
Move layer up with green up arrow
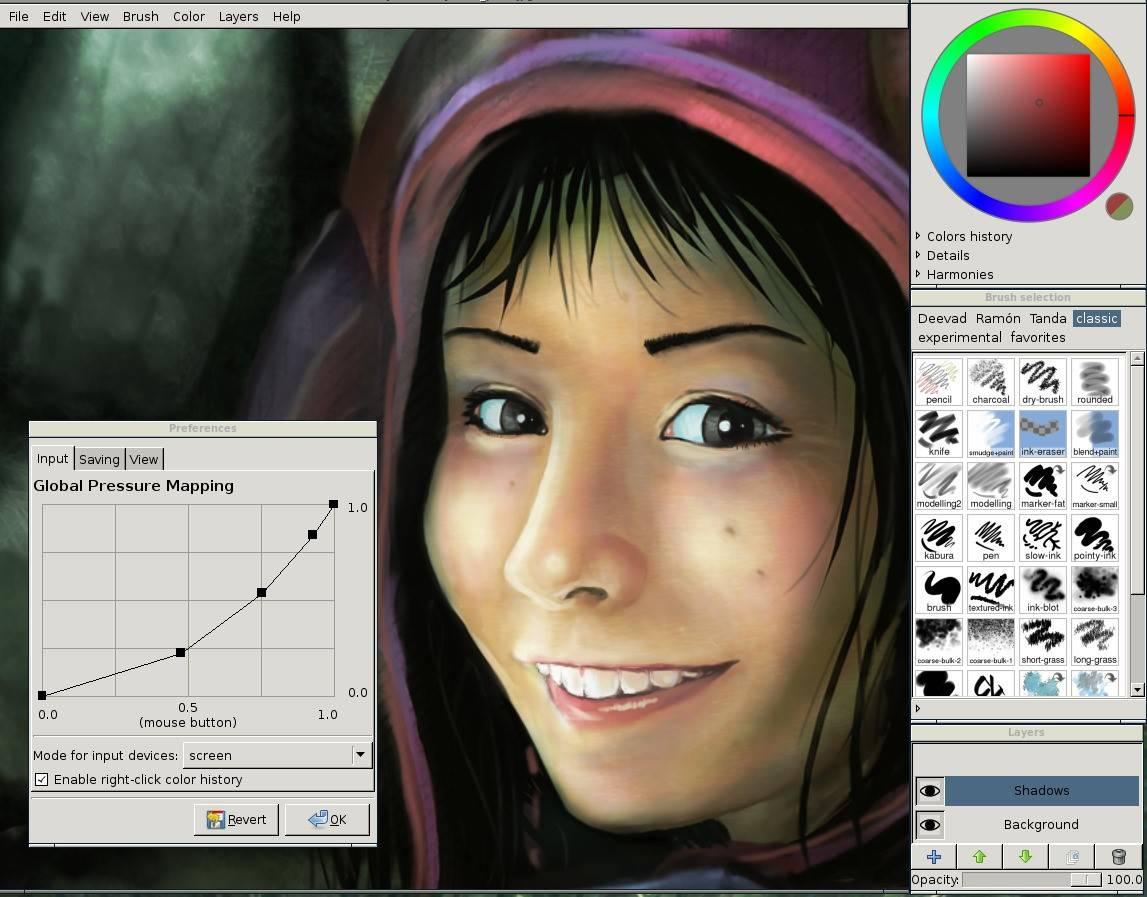point(979,856)
